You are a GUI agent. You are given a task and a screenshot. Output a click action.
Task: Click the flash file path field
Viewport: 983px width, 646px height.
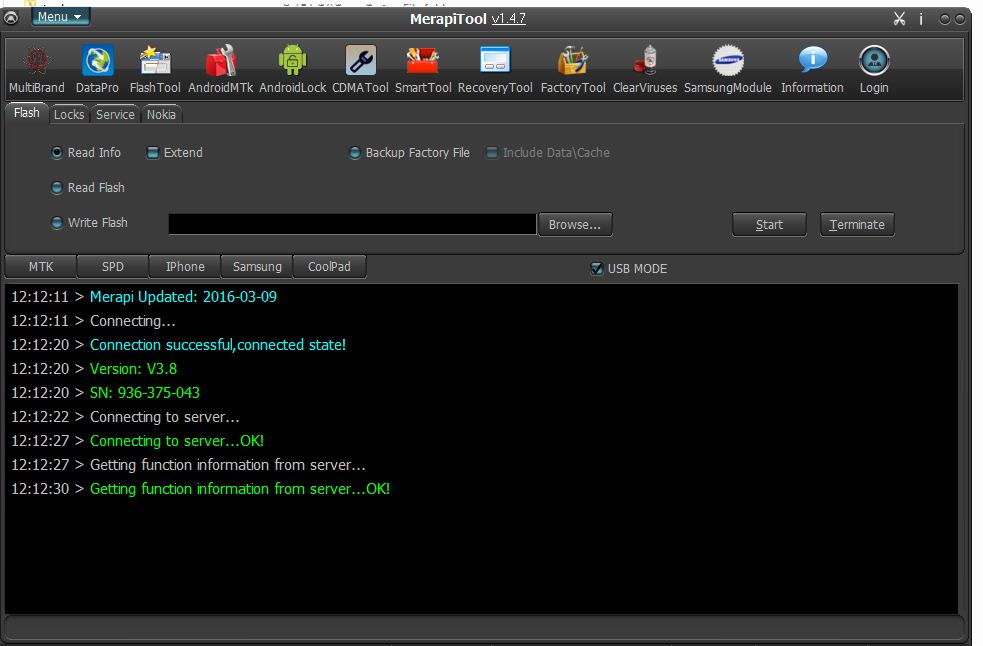(x=352, y=224)
